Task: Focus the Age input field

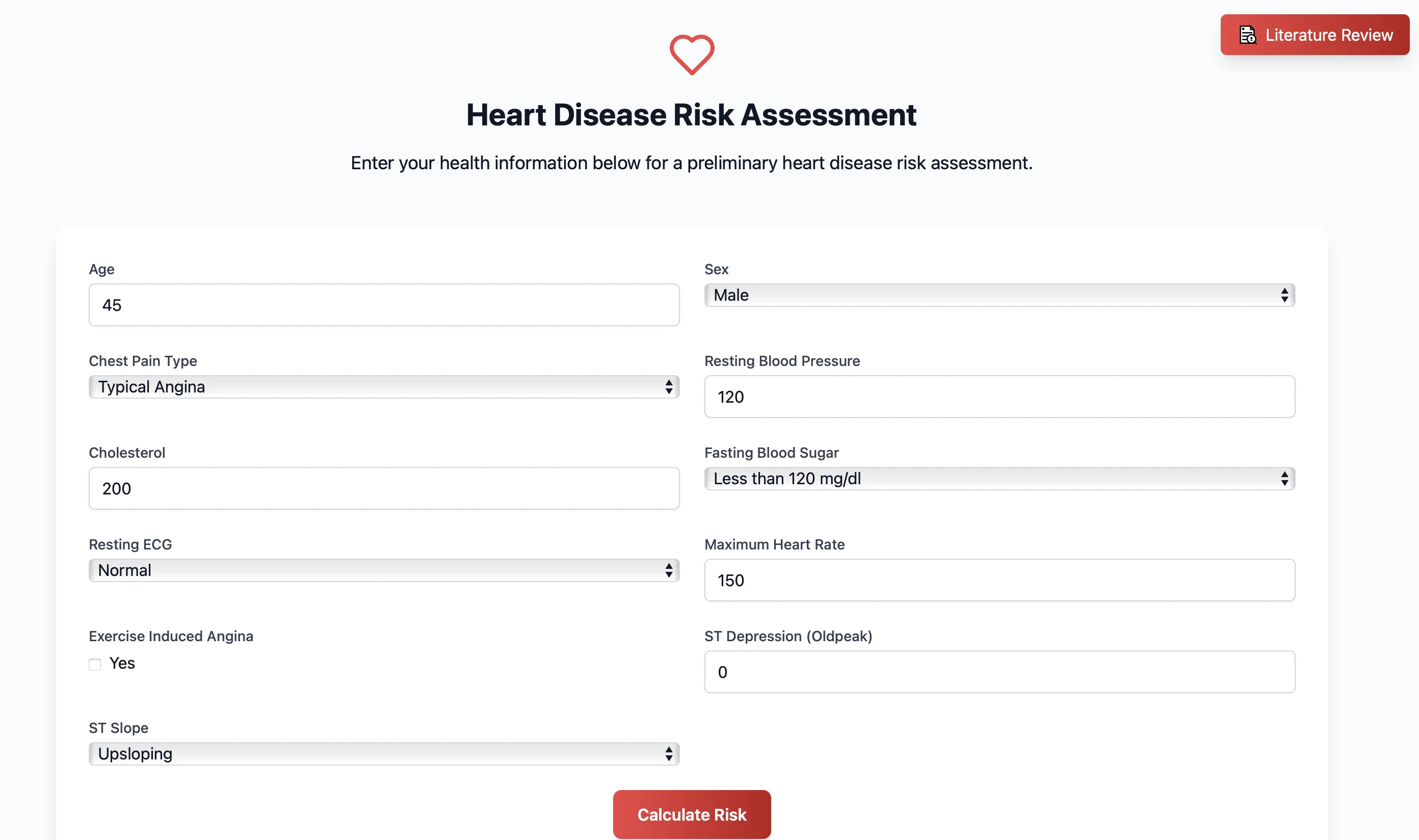Action: [384, 304]
